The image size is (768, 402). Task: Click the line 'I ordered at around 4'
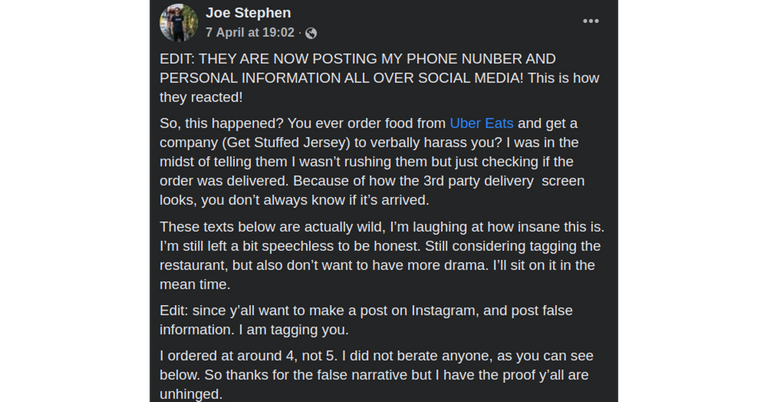[376, 355]
